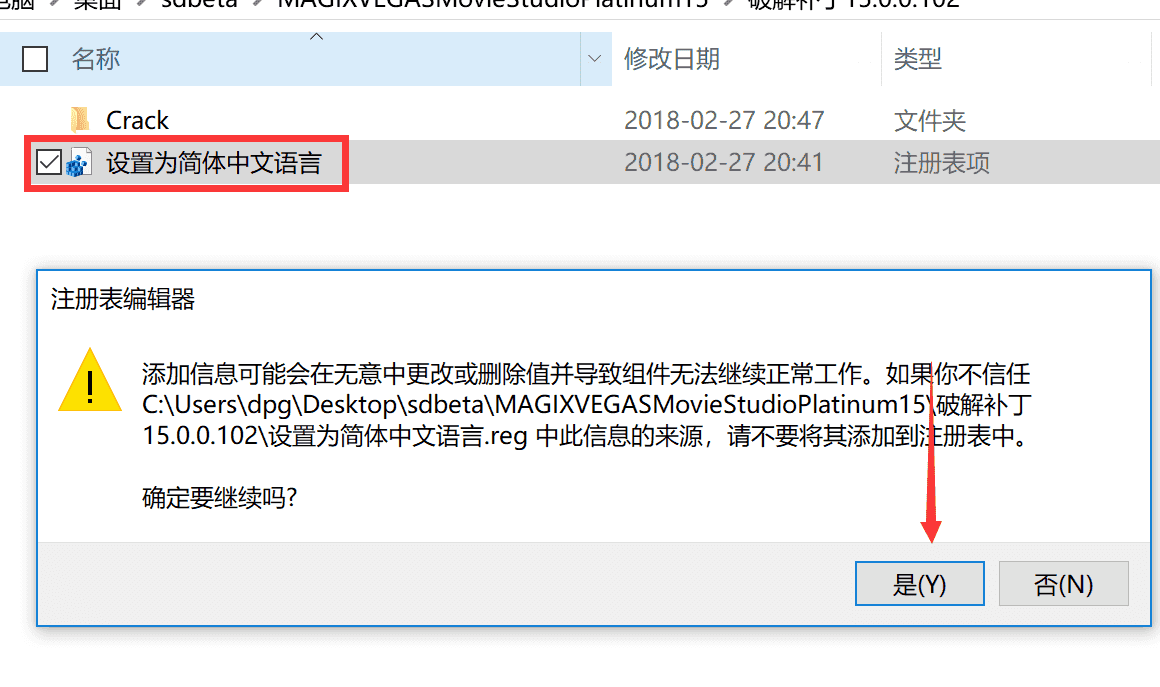This screenshot has width=1160, height=687.
Task: Select the Crack folder name
Action: click(x=138, y=120)
